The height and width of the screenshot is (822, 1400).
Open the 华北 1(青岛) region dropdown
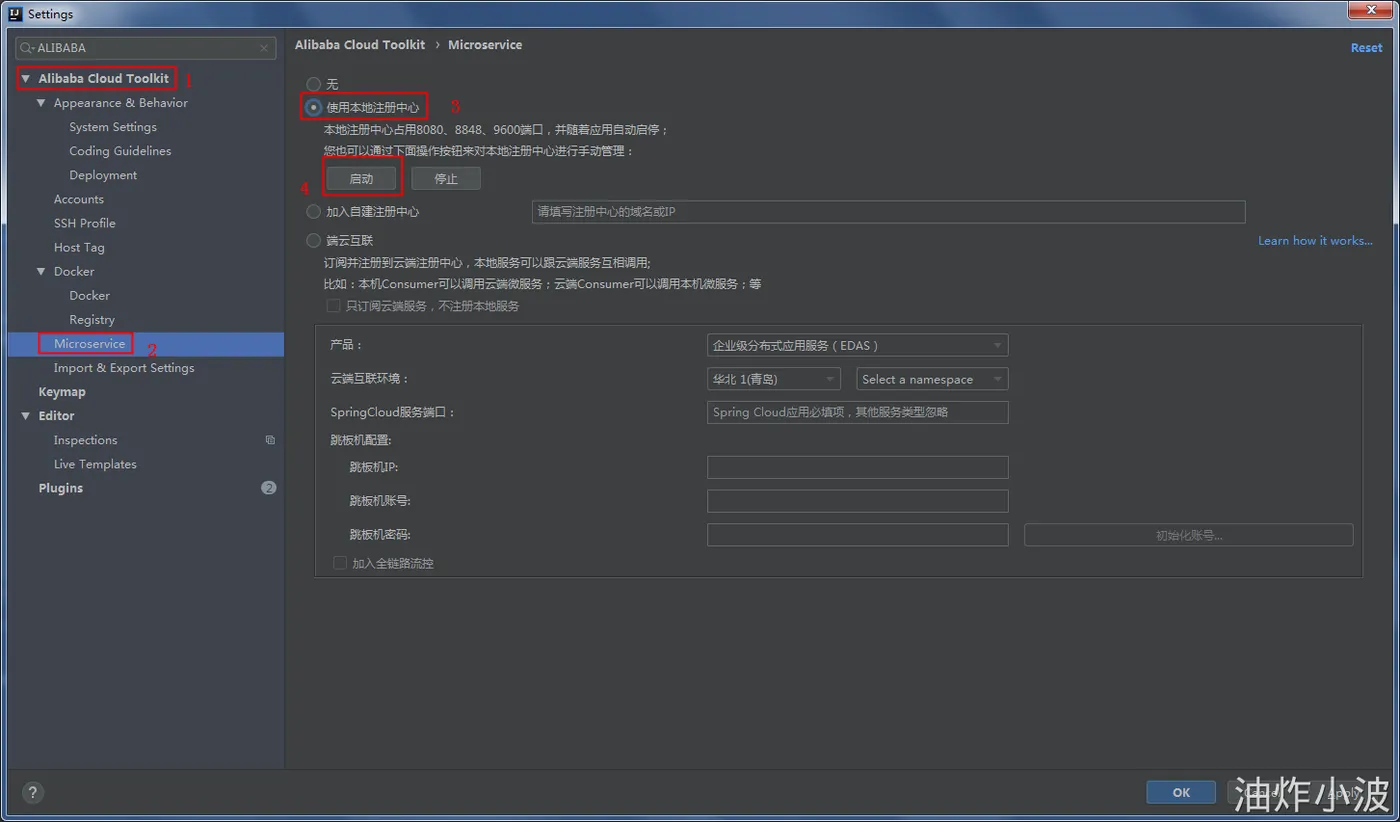click(773, 379)
